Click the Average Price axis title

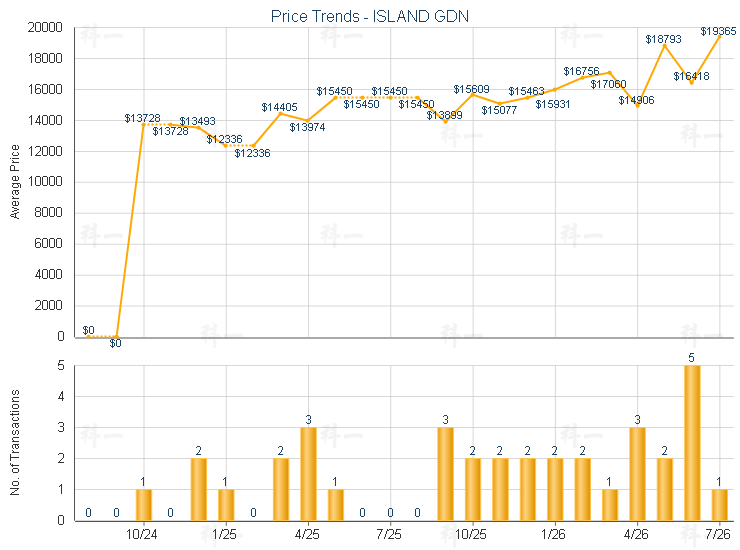pos(15,182)
